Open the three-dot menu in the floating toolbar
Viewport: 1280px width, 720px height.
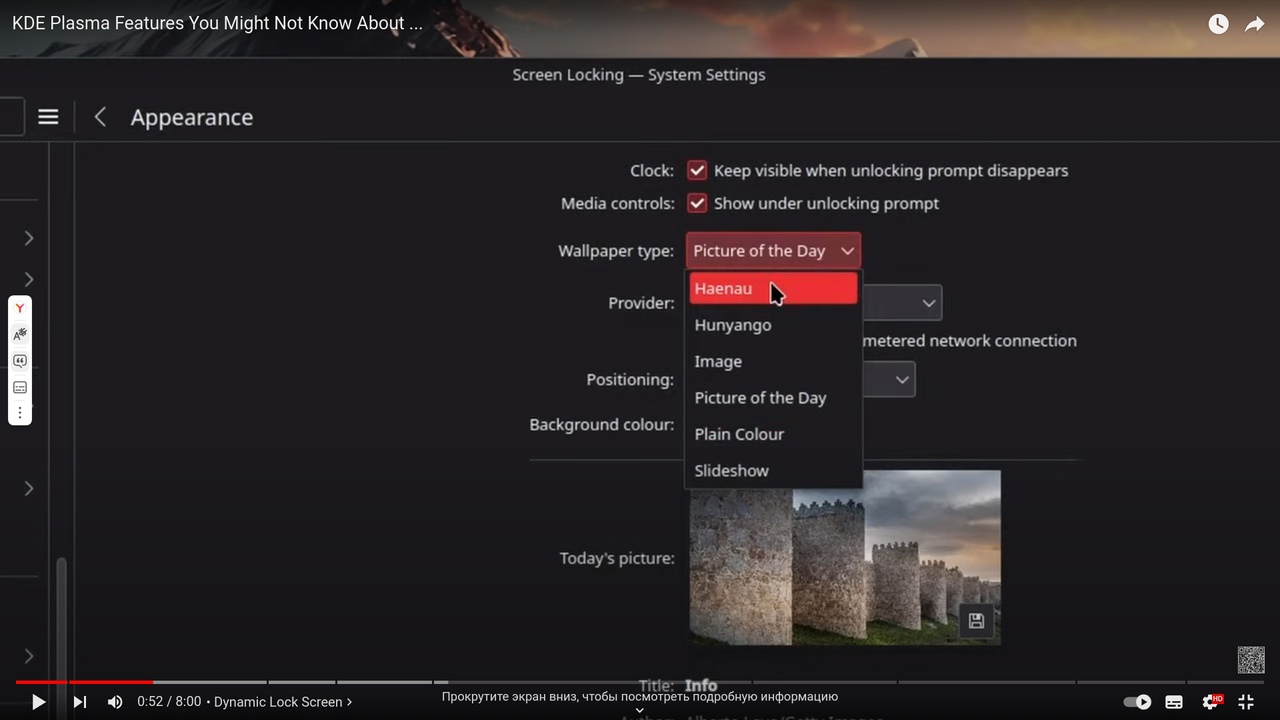coord(20,412)
